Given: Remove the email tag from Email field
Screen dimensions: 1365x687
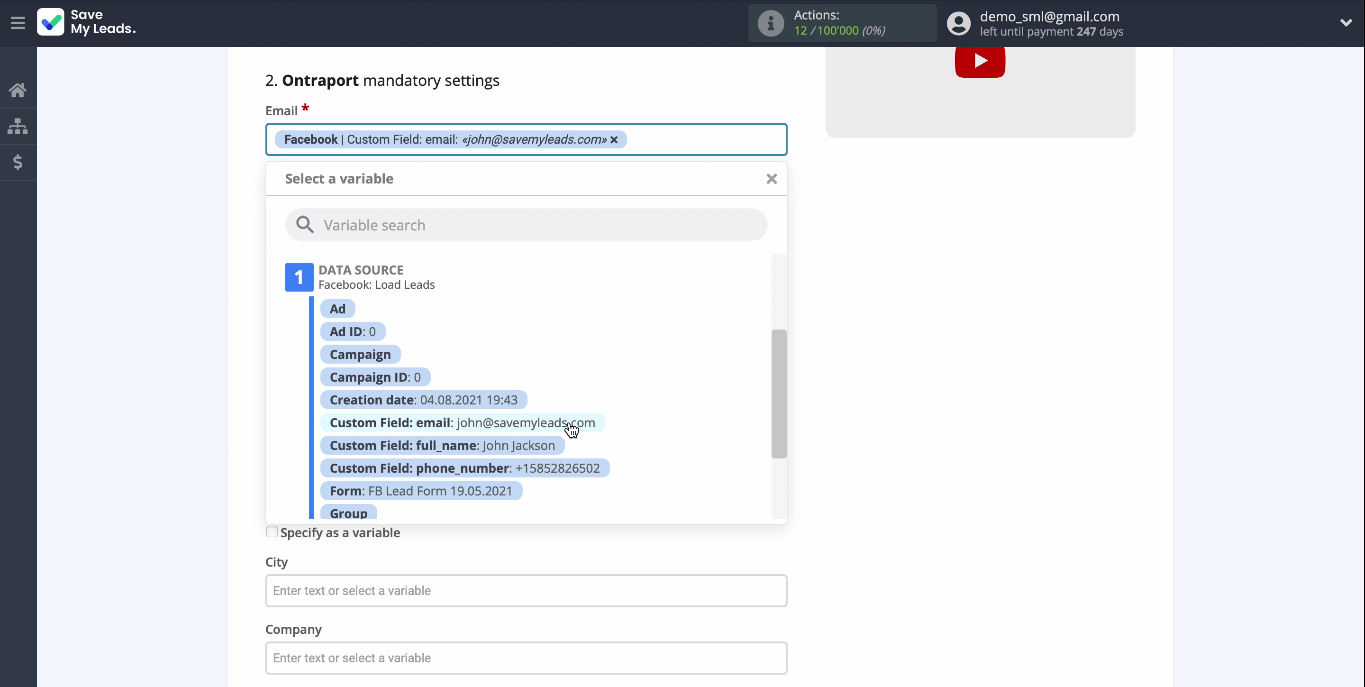Looking at the screenshot, I should [x=614, y=140].
